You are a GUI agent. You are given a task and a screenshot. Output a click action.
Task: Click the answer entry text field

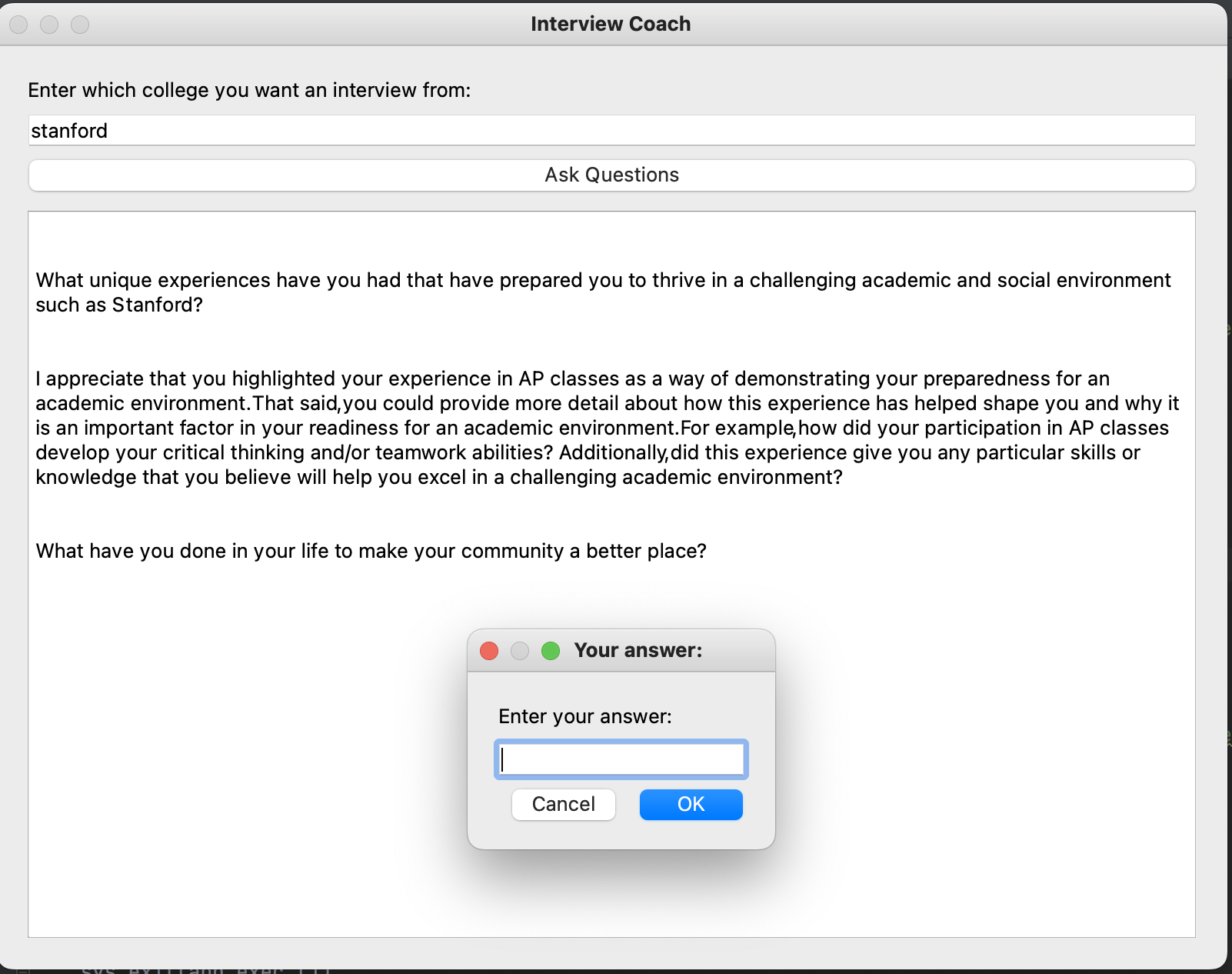click(x=621, y=759)
